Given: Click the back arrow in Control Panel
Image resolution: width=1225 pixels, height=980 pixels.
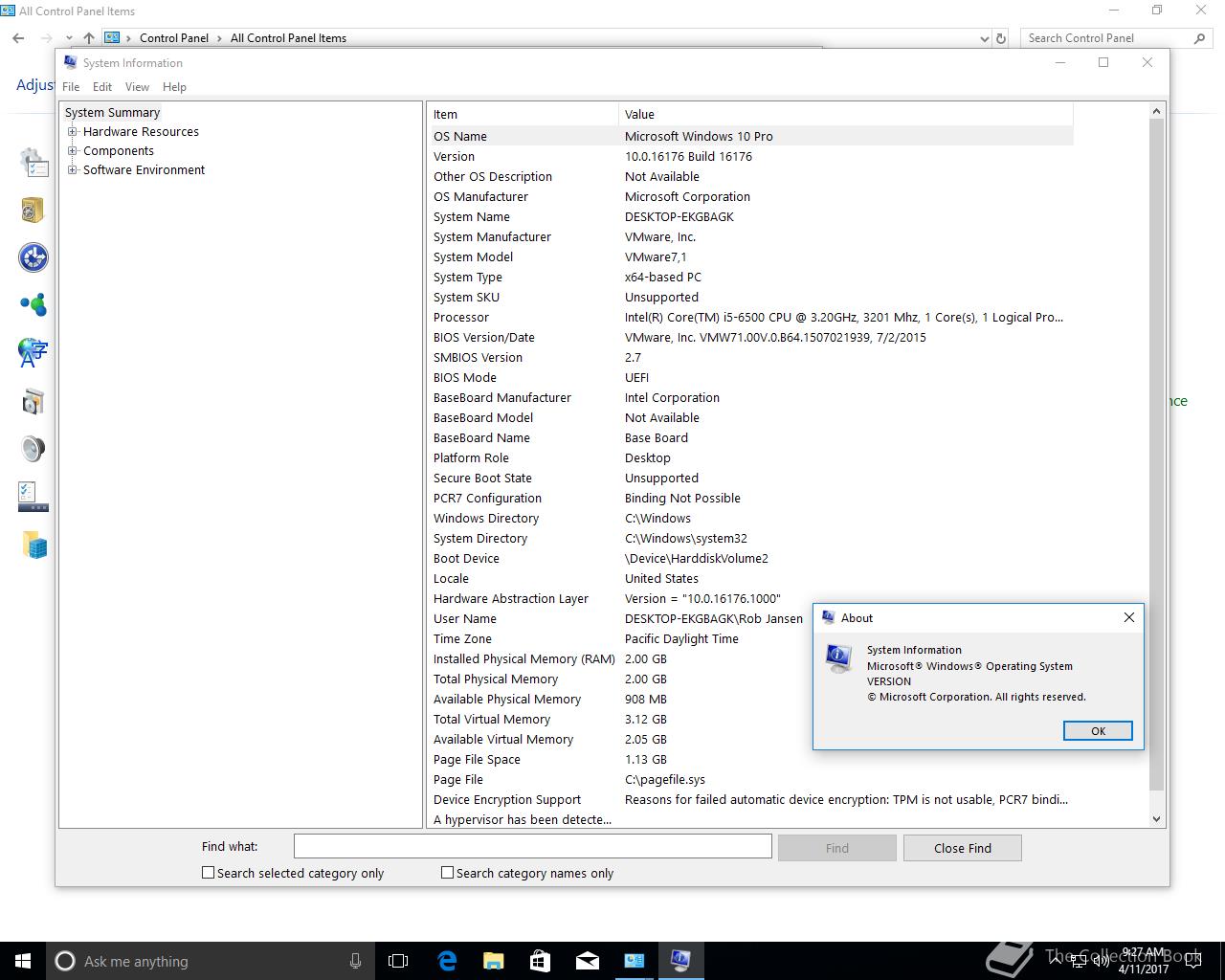Looking at the screenshot, I should point(18,38).
